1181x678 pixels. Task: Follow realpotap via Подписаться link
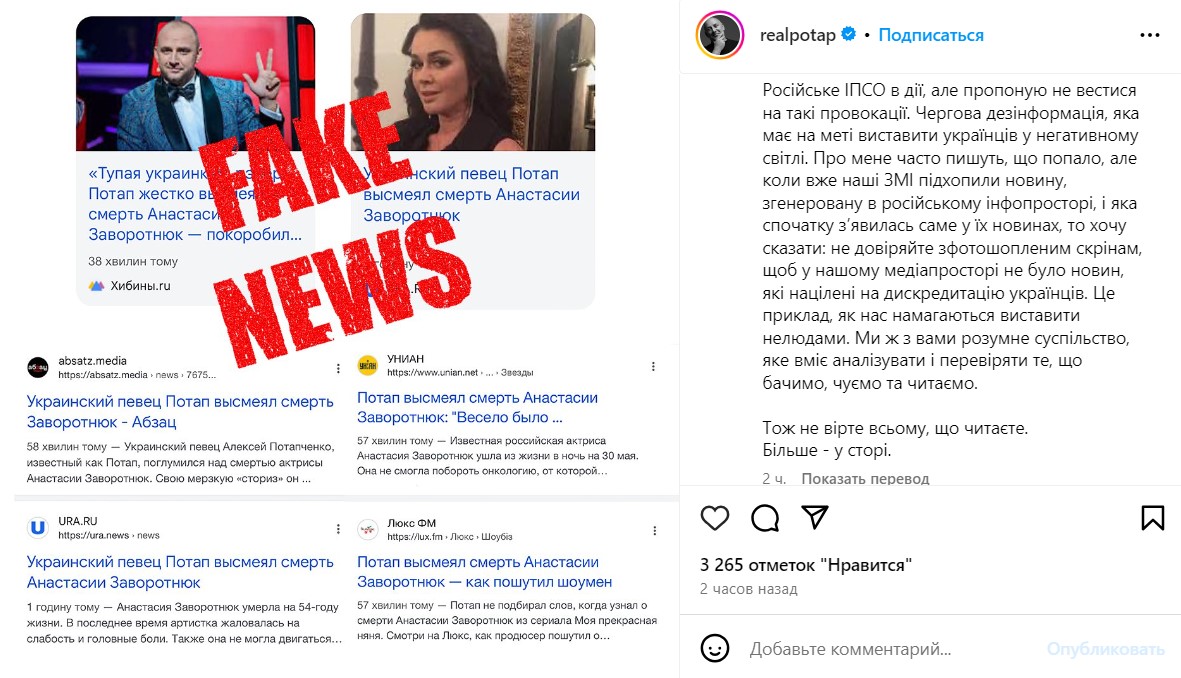tap(931, 35)
